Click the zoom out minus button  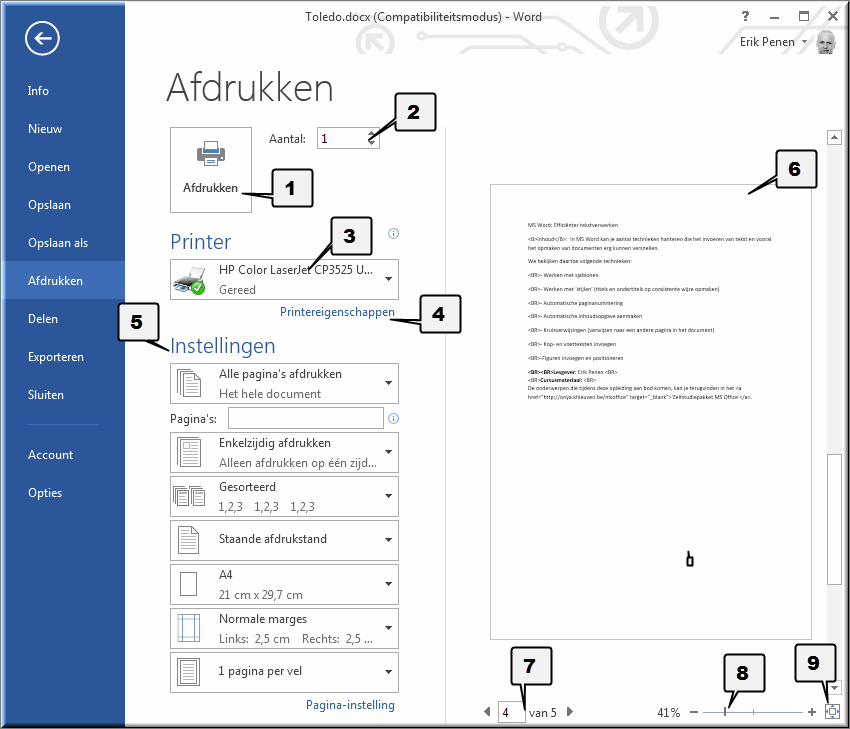tap(694, 712)
